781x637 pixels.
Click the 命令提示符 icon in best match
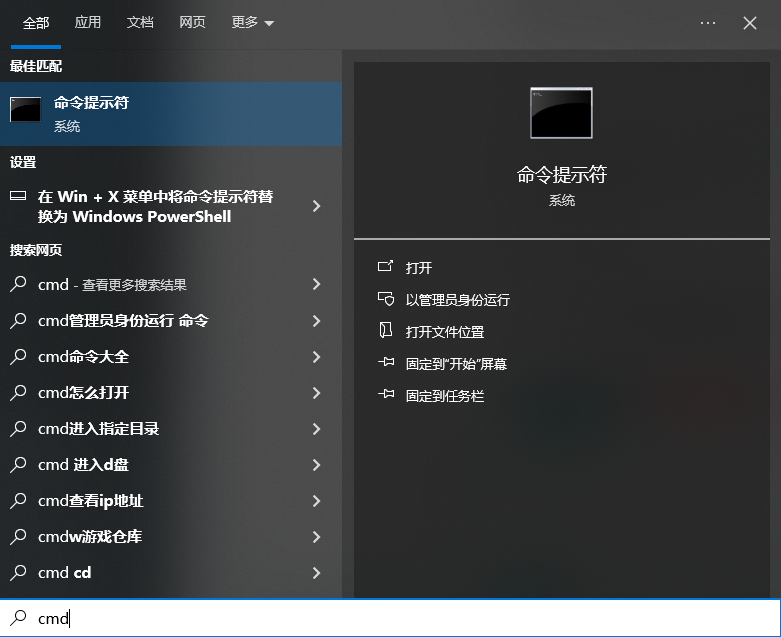pyautogui.click(x=25, y=110)
